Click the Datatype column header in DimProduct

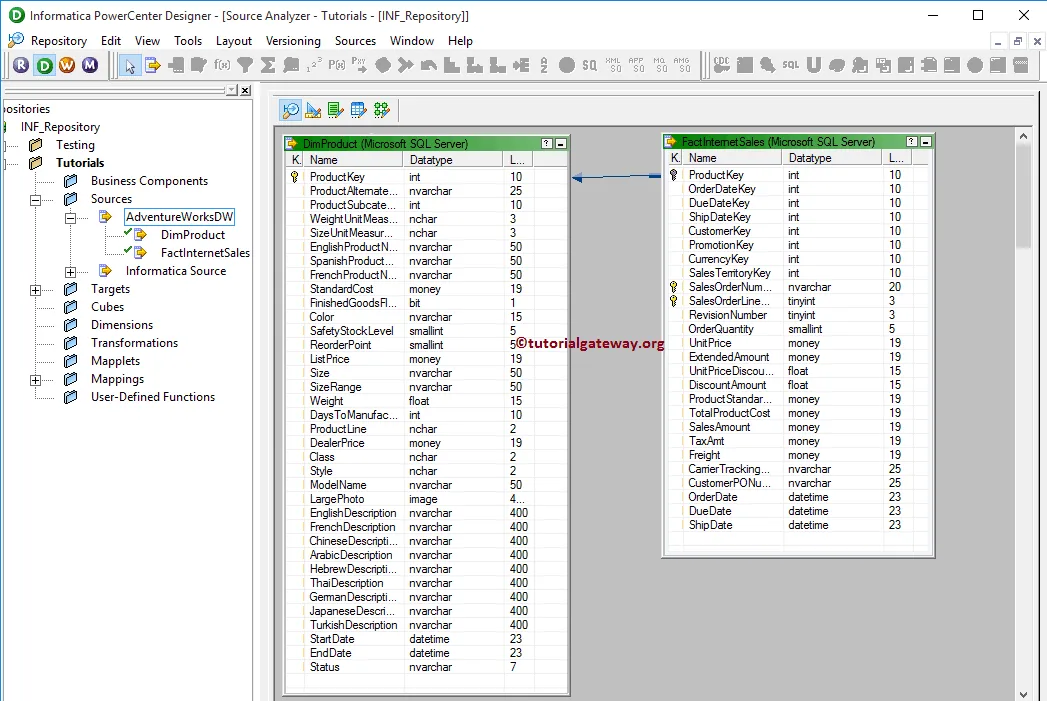click(x=453, y=160)
